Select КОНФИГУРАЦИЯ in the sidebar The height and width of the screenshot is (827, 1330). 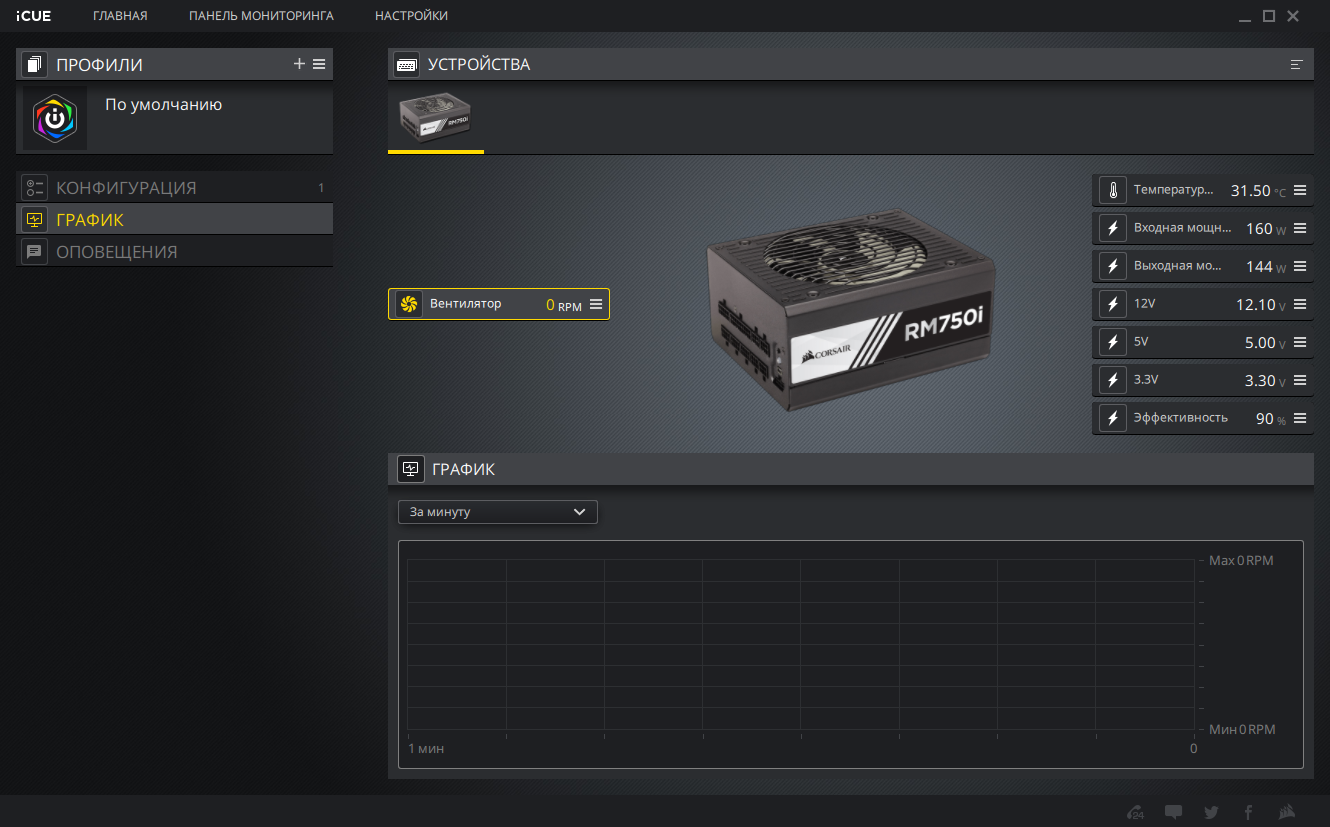126,188
